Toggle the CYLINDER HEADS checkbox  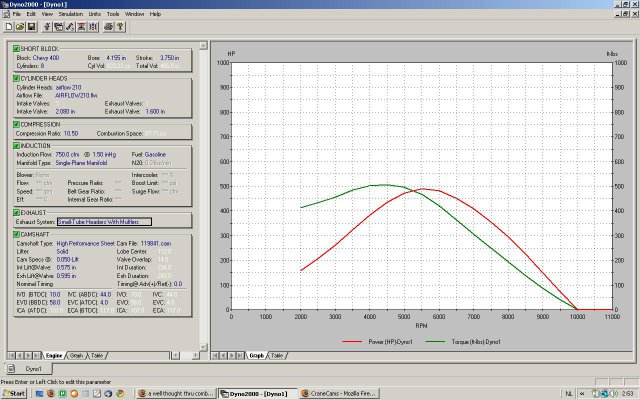(16, 76)
